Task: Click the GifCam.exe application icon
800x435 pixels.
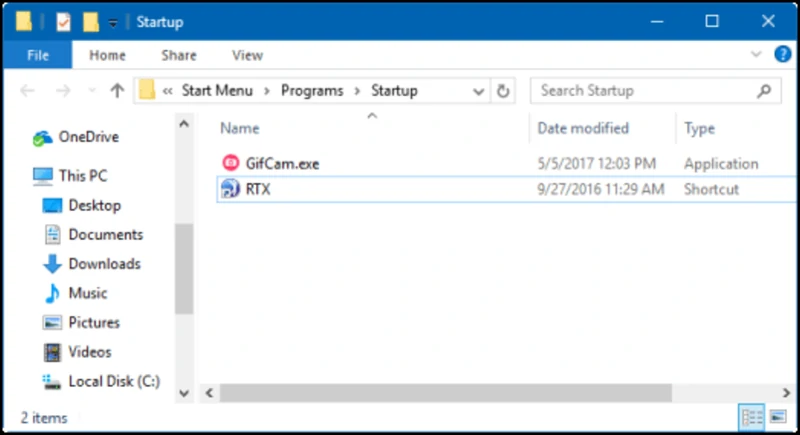Action: 229,163
